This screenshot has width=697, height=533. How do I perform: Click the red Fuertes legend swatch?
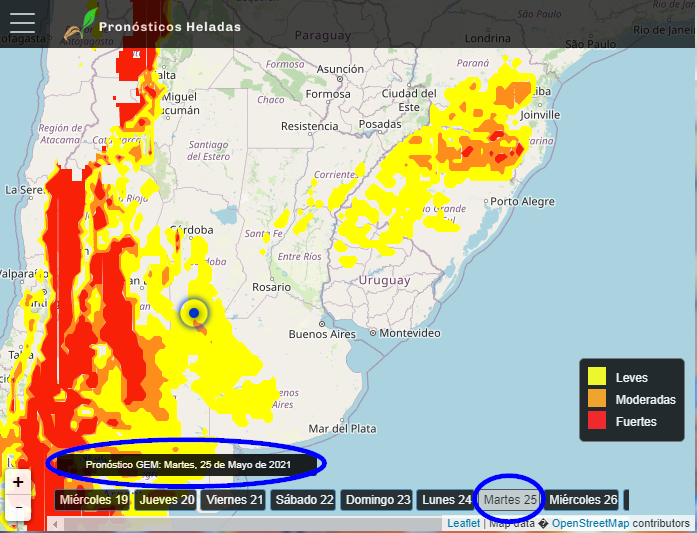point(597,420)
